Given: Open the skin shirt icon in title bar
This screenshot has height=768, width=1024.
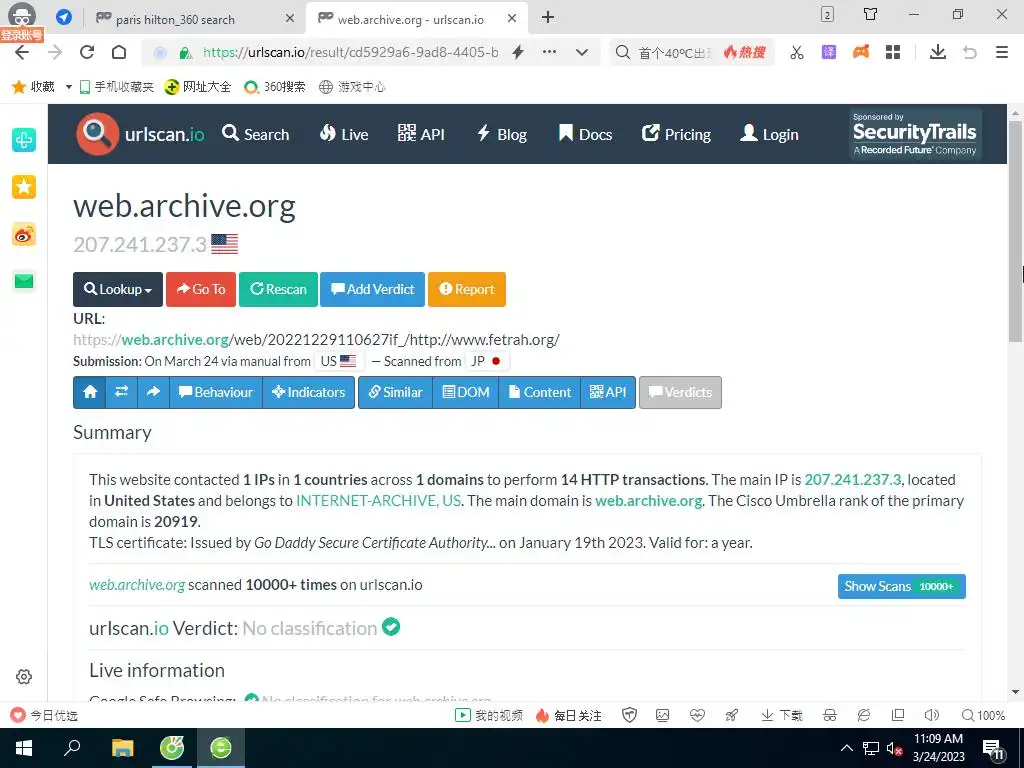Looking at the screenshot, I should tap(871, 14).
